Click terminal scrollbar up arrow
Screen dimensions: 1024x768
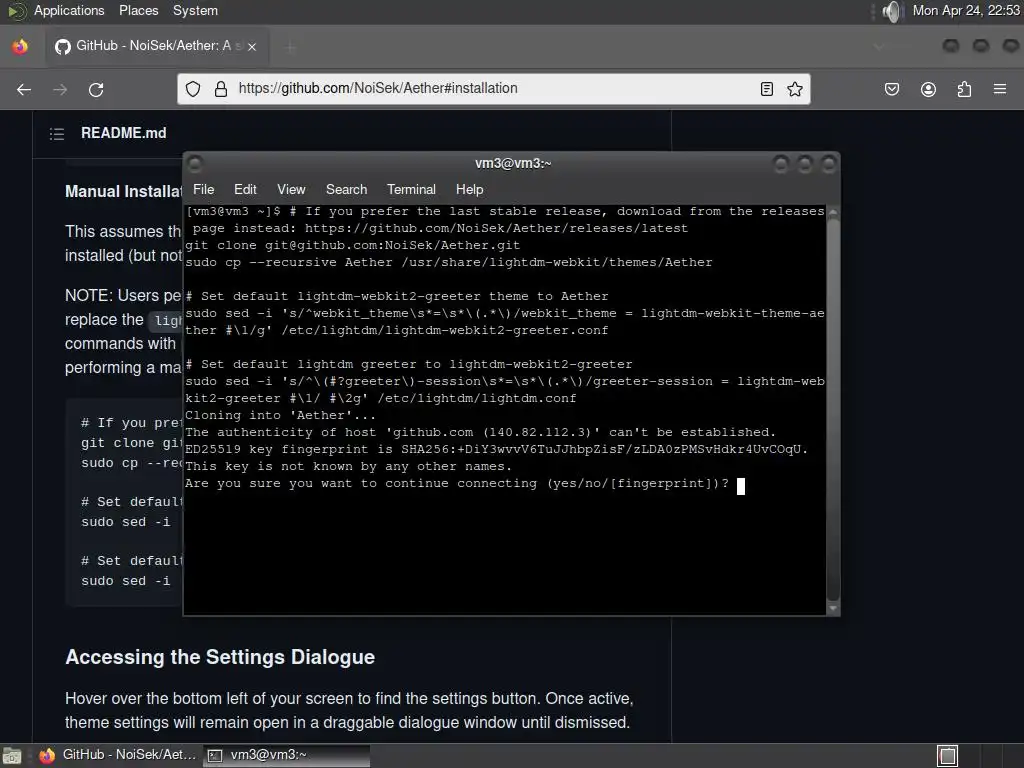pos(833,212)
